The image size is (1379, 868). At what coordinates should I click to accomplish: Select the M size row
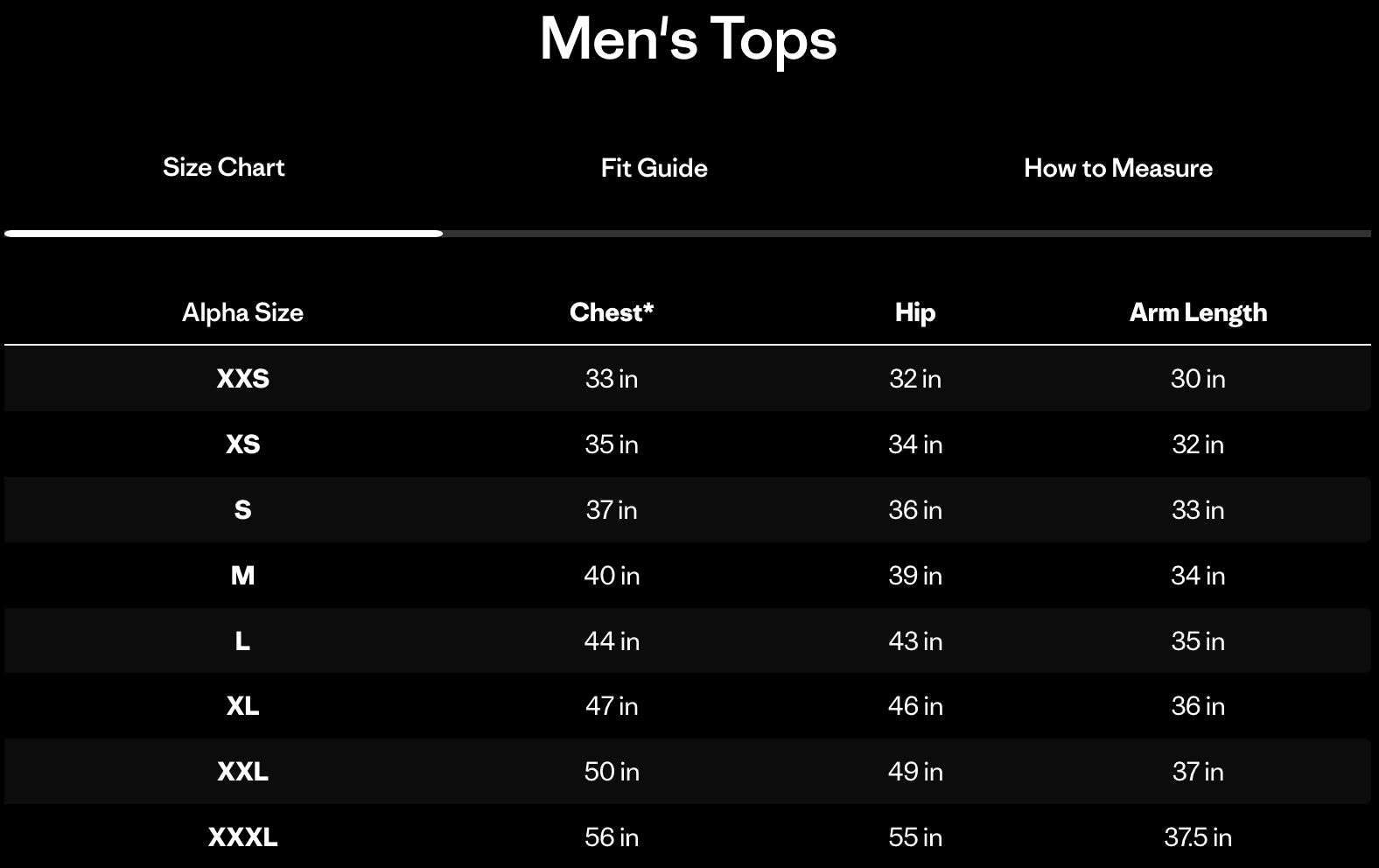click(x=243, y=576)
